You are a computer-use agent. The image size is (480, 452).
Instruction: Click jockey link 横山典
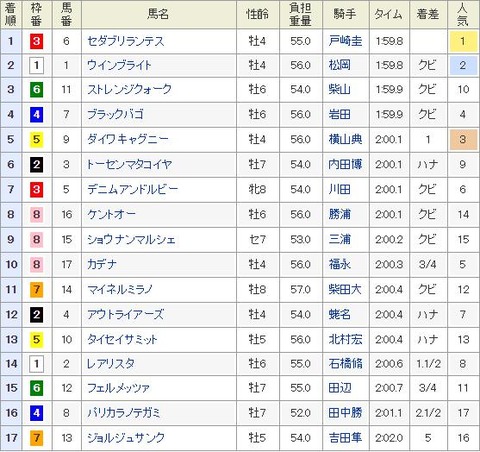345,140
